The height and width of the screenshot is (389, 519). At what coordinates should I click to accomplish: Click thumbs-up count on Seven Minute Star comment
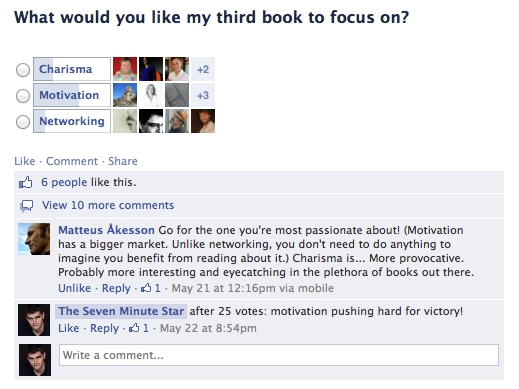coord(139,328)
